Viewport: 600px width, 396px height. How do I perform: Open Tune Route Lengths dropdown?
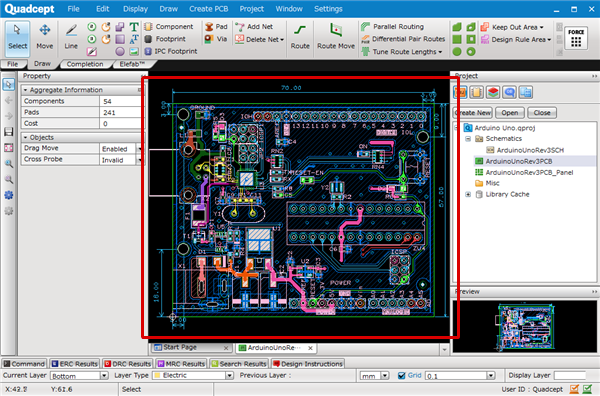[440, 52]
